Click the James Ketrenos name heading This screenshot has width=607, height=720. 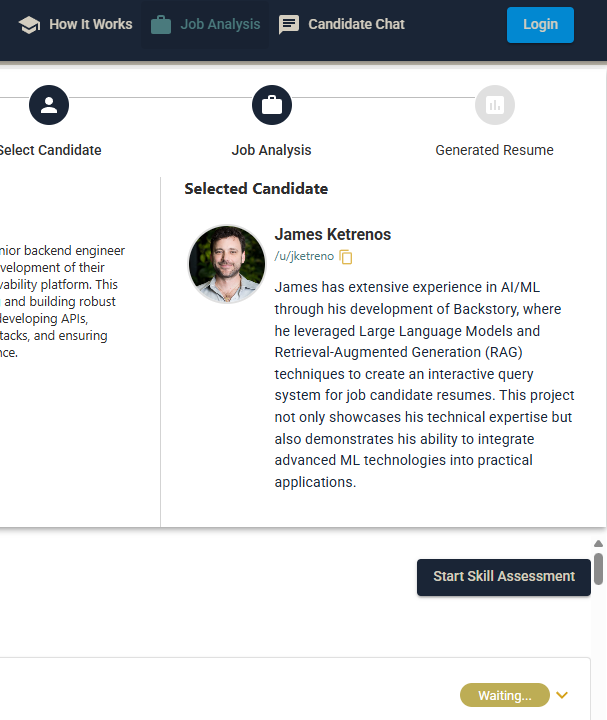333,235
